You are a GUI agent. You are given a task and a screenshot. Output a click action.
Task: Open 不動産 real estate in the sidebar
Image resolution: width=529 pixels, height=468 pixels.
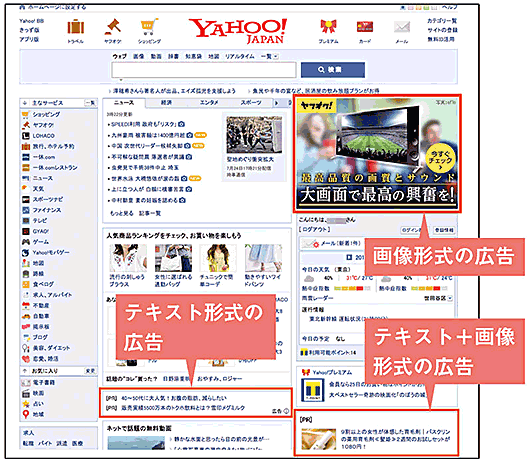click(x=41, y=306)
